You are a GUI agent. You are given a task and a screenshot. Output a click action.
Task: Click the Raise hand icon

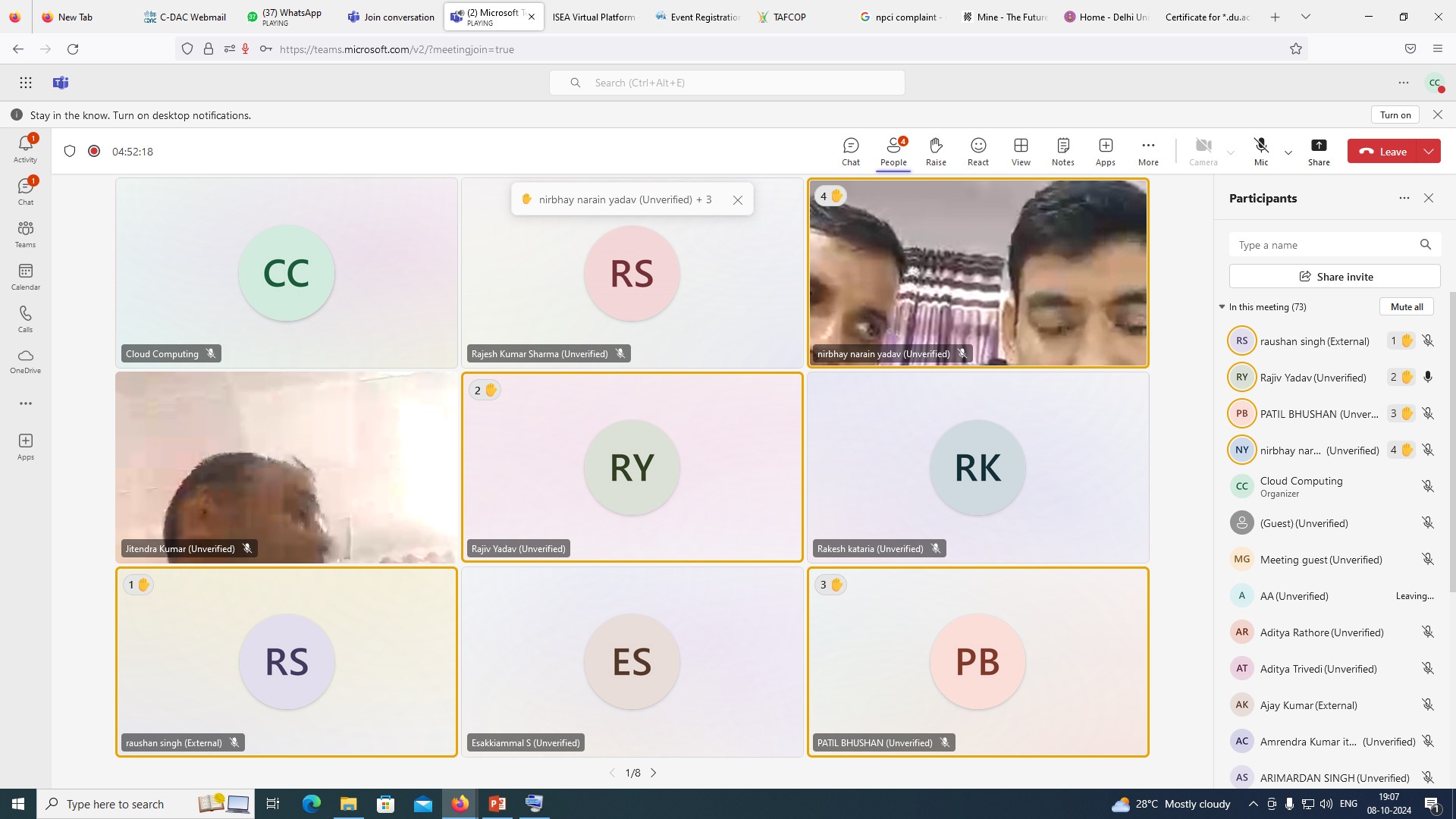pyautogui.click(x=936, y=151)
